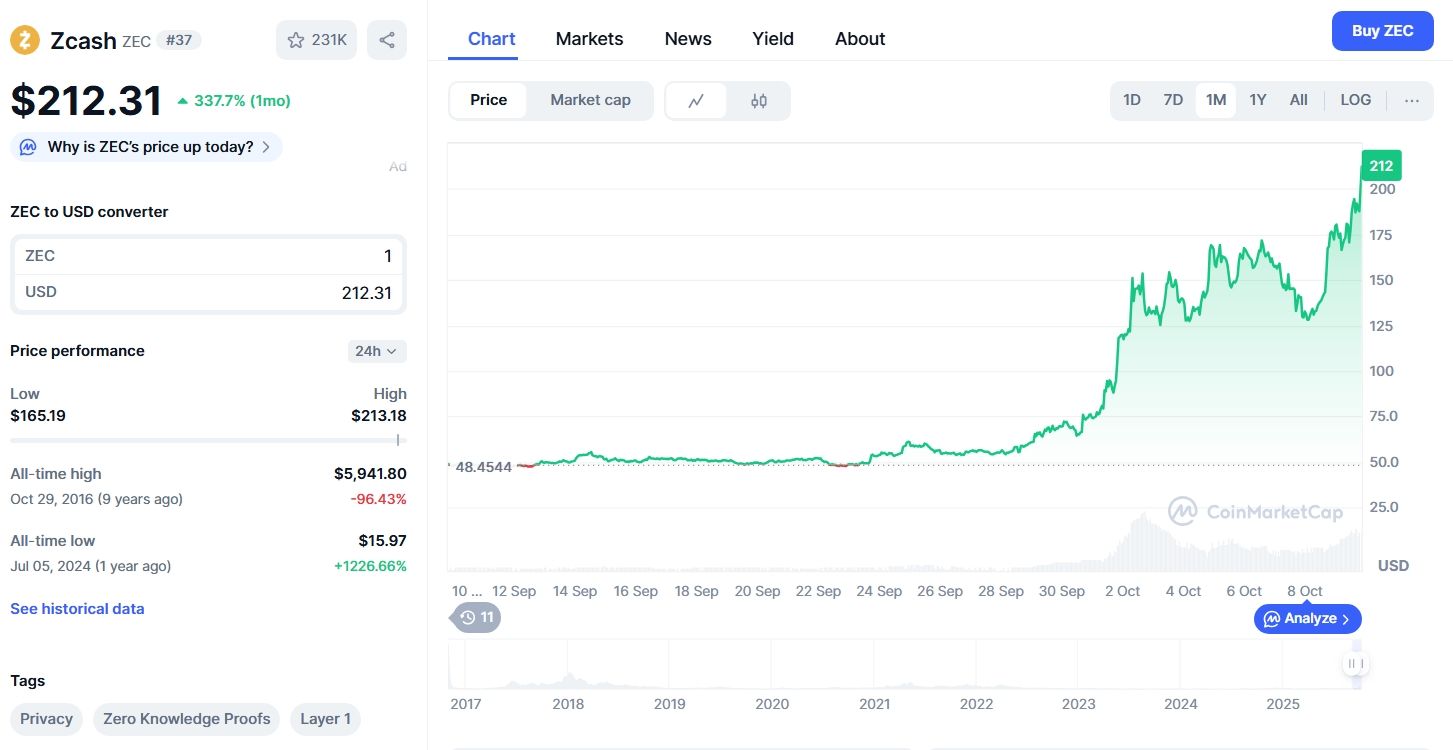Click the ZEC amount input field
The image size is (1453, 750).
208,256
